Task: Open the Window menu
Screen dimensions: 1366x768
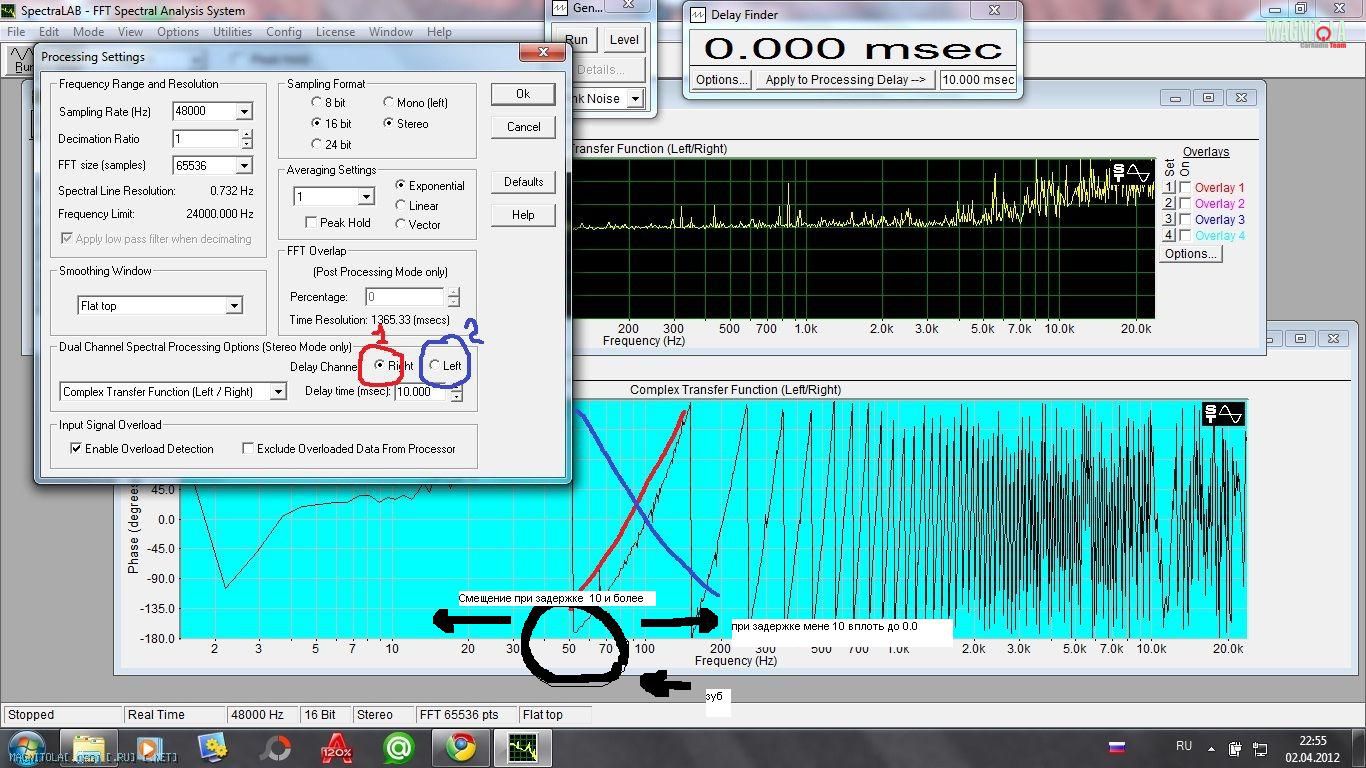Action: point(391,32)
